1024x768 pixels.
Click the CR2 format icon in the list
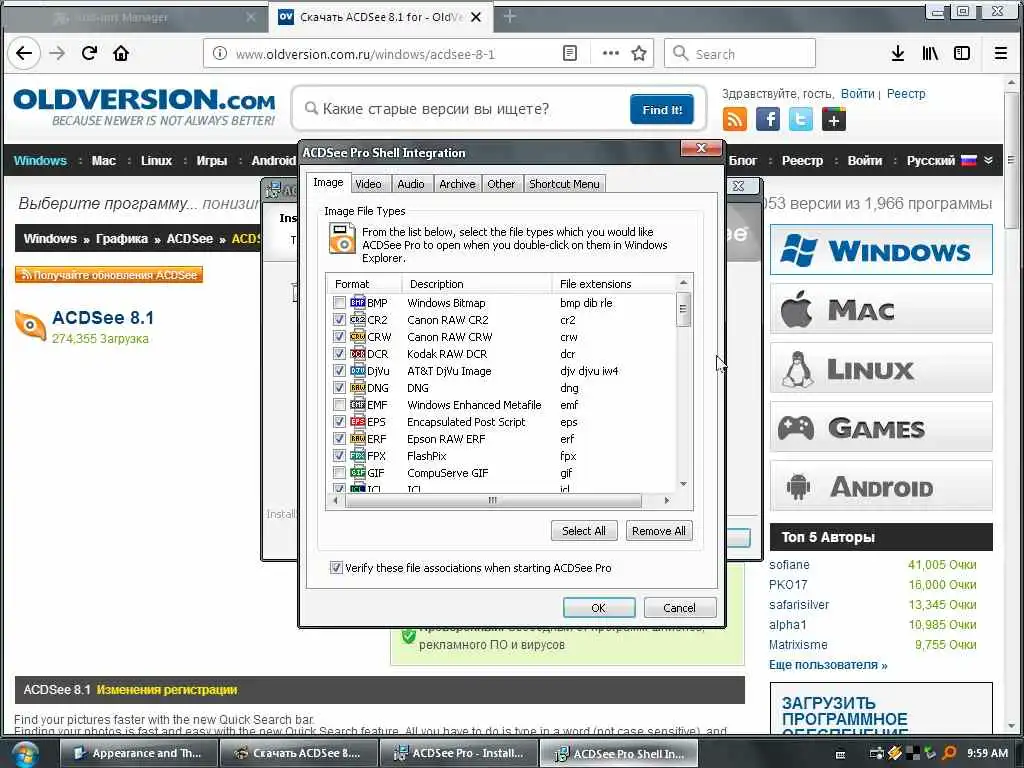point(357,319)
